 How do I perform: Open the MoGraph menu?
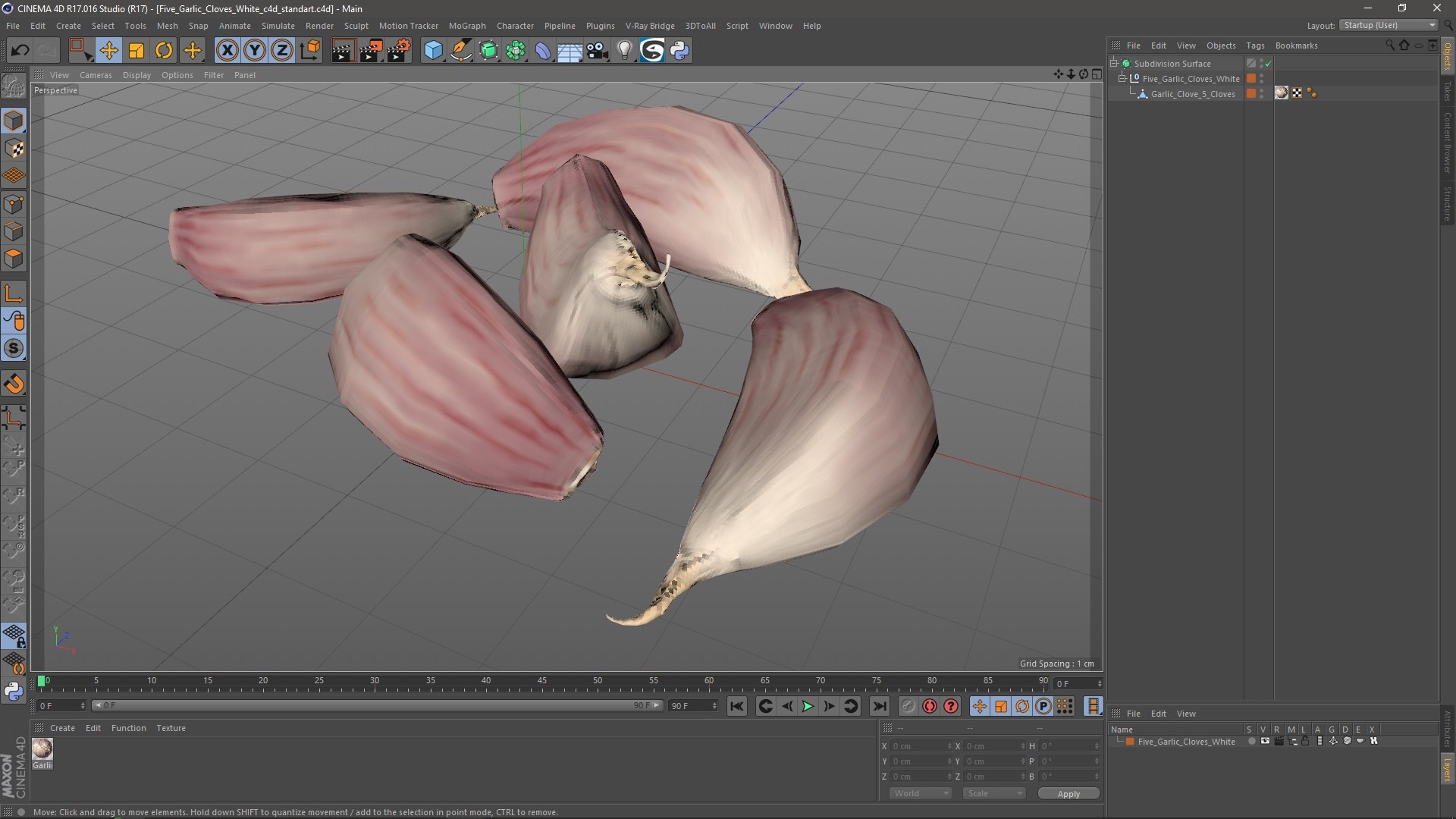pos(467,26)
